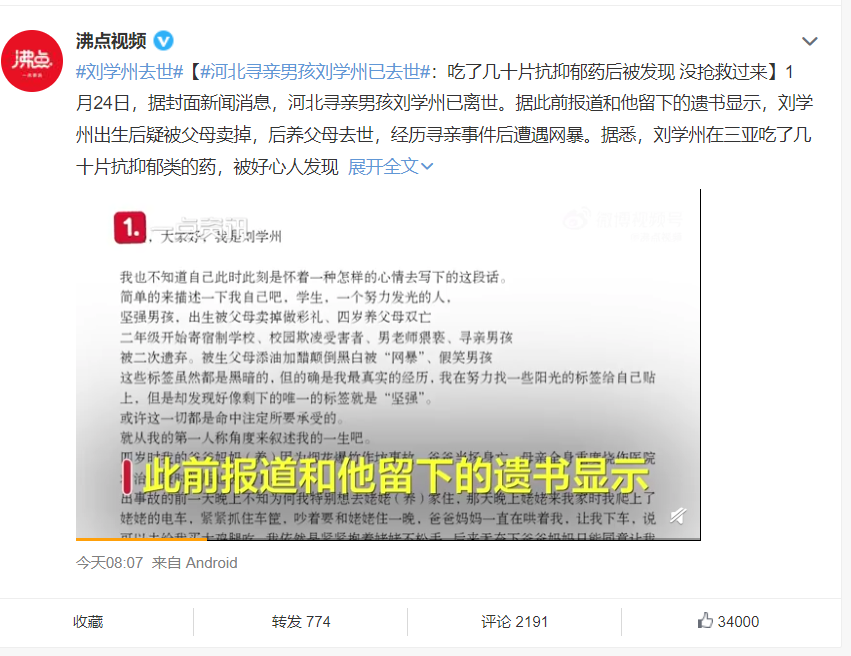The height and width of the screenshot is (656, 851).
Task: Open the 沸点视频 avatar profile picture
Action: point(32,61)
